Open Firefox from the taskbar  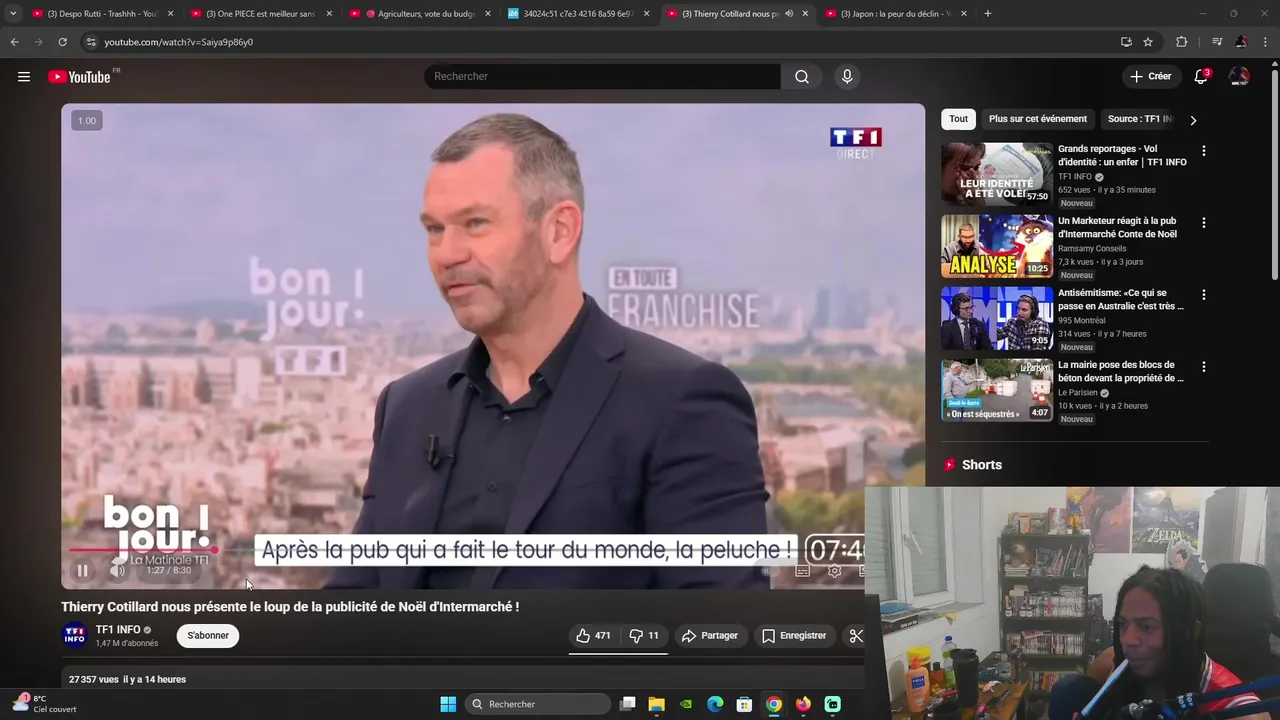click(x=803, y=704)
